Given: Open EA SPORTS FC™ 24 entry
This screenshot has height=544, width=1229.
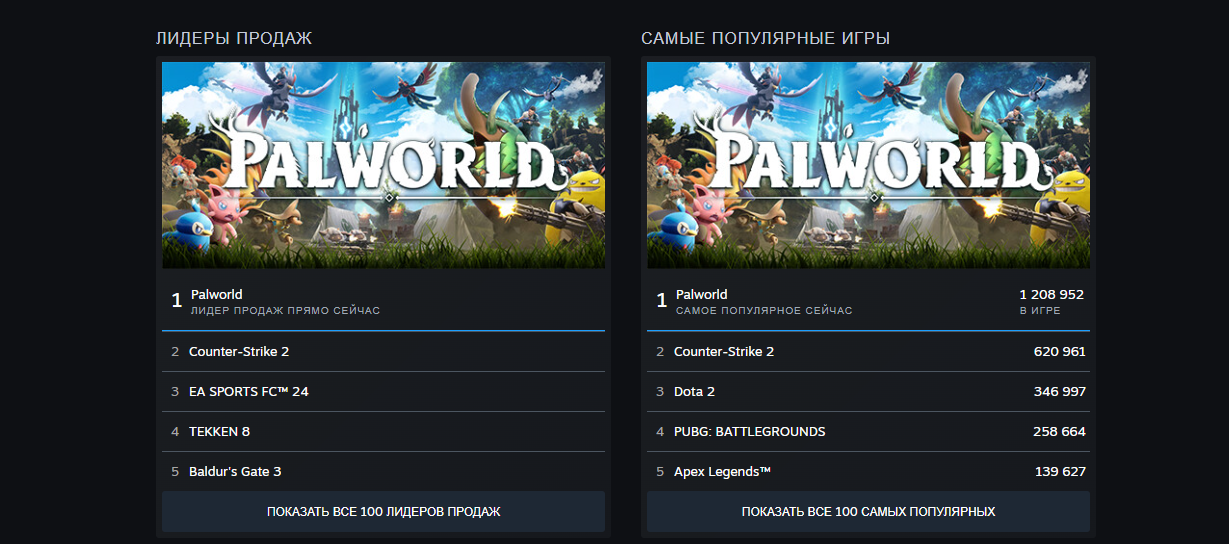Looking at the screenshot, I should coord(383,392).
